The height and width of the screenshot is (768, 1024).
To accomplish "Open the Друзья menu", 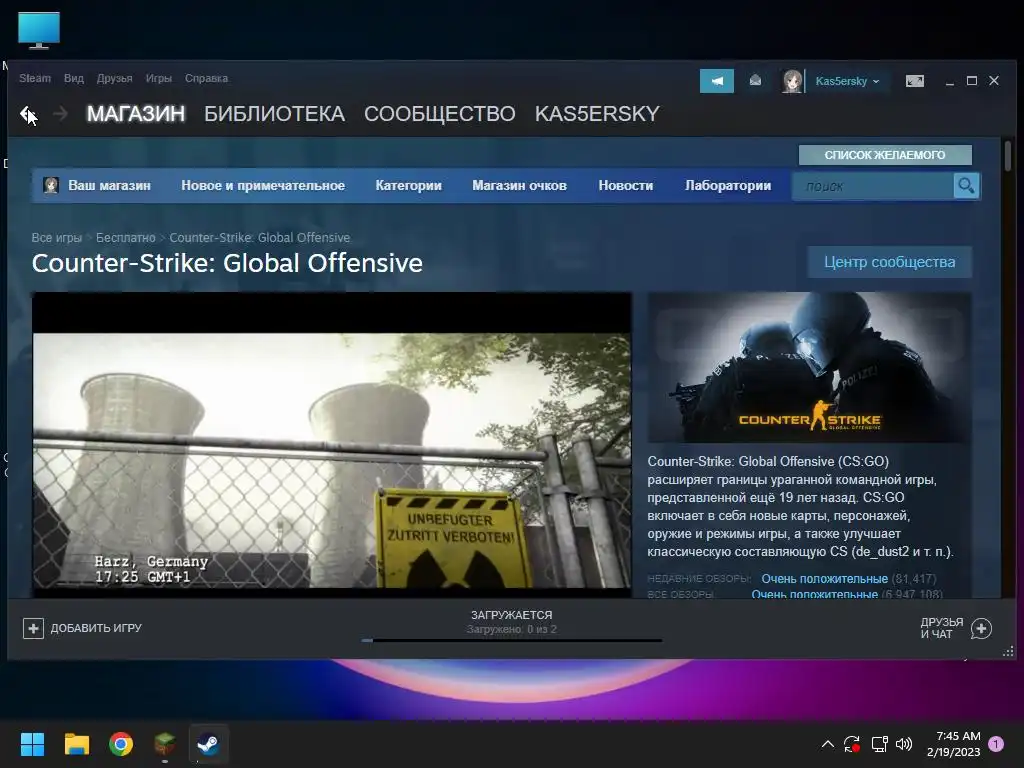I will pos(114,78).
